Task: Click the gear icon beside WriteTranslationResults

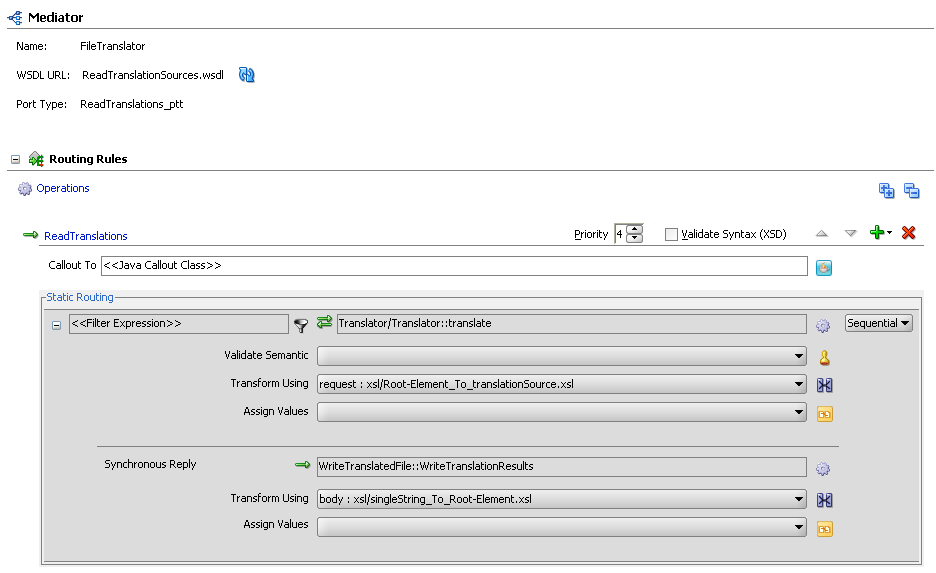Action: pos(823,468)
